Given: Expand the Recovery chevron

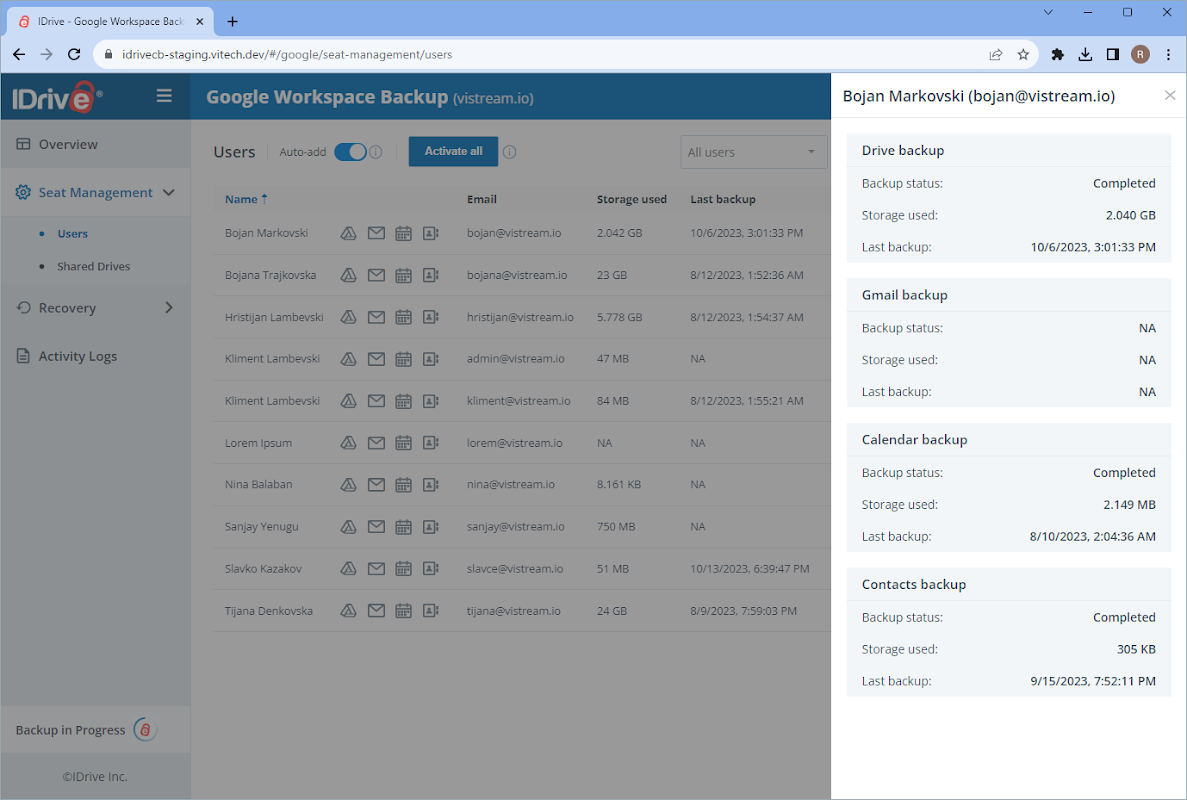Looking at the screenshot, I should 169,307.
